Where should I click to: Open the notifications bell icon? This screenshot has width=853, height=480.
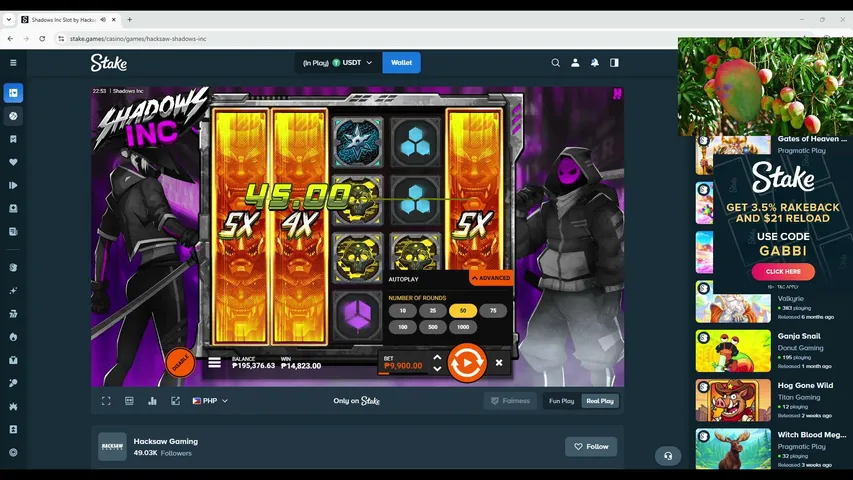[x=595, y=63]
